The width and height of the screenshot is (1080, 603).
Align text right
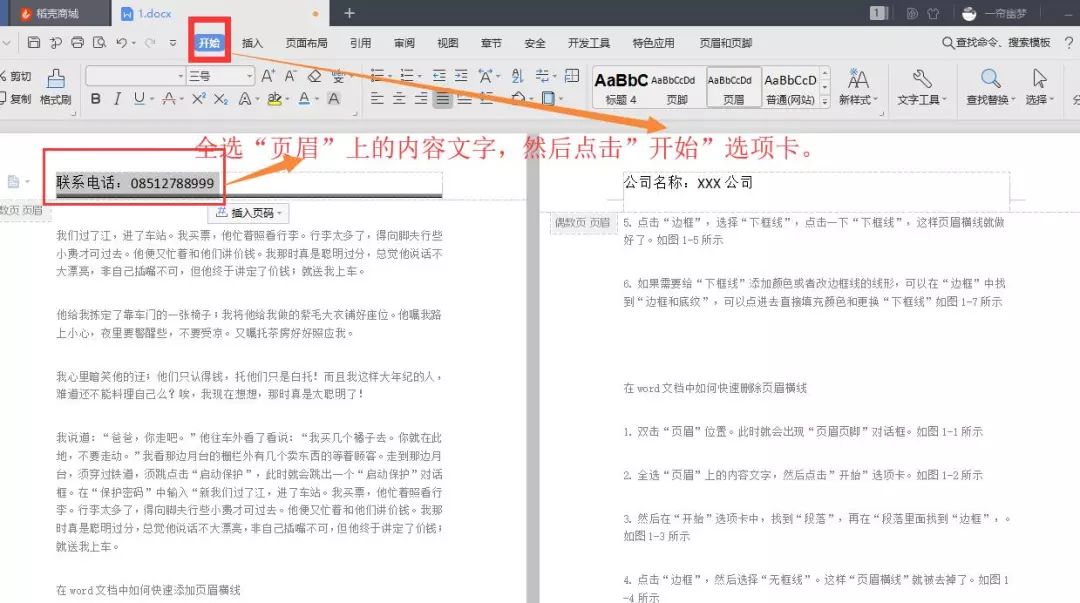(421, 99)
